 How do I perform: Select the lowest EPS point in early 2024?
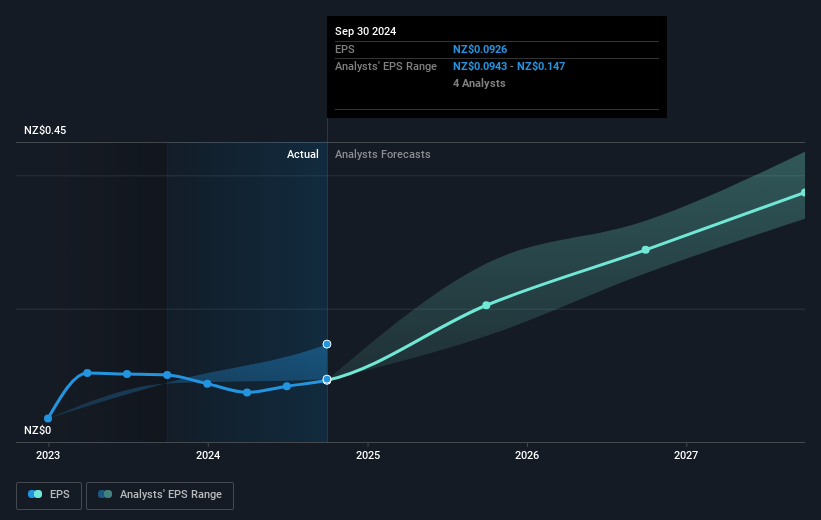[x=247, y=392]
